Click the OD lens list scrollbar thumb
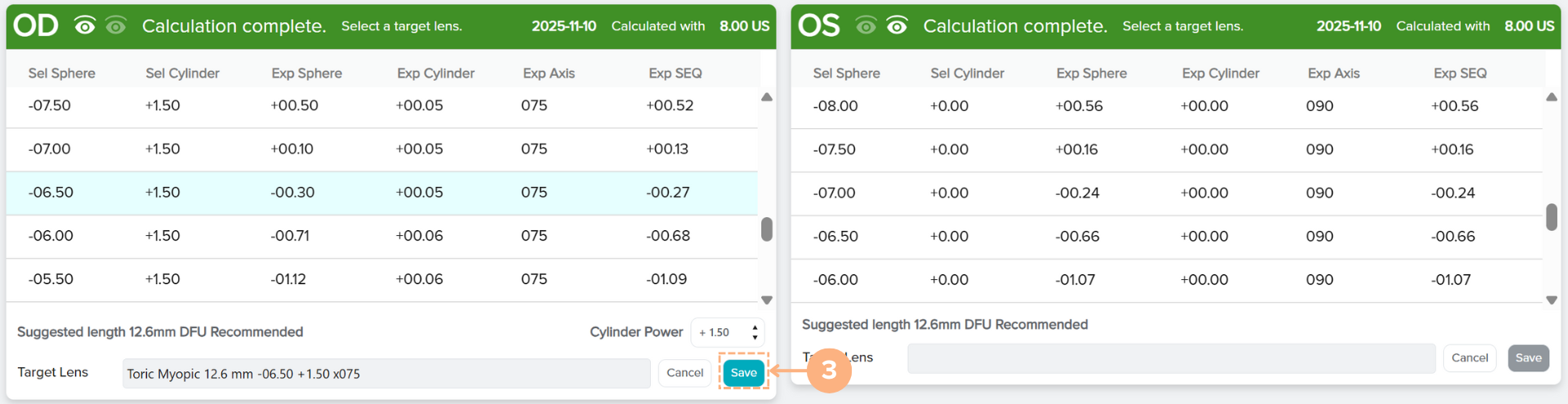1568x404 pixels. (767, 229)
